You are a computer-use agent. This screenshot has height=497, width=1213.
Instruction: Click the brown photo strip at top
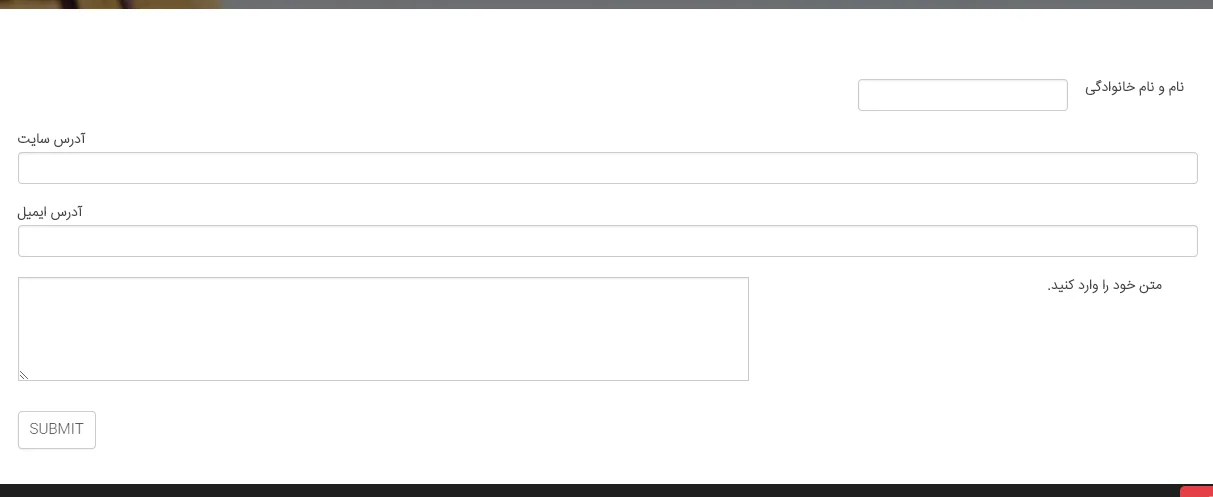click(x=110, y=4)
